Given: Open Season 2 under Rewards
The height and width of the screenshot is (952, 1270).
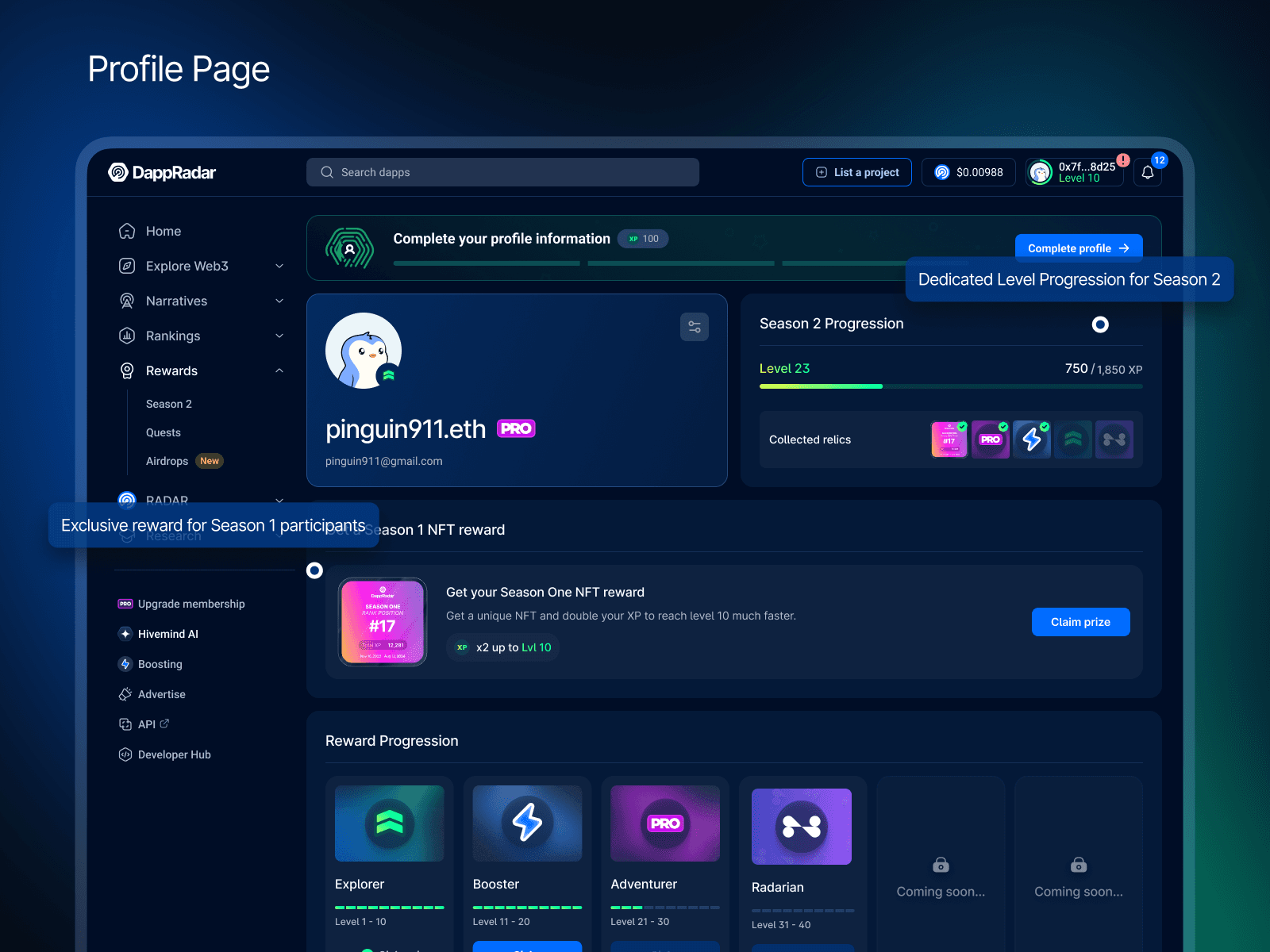Looking at the screenshot, I should pos(169,404).
